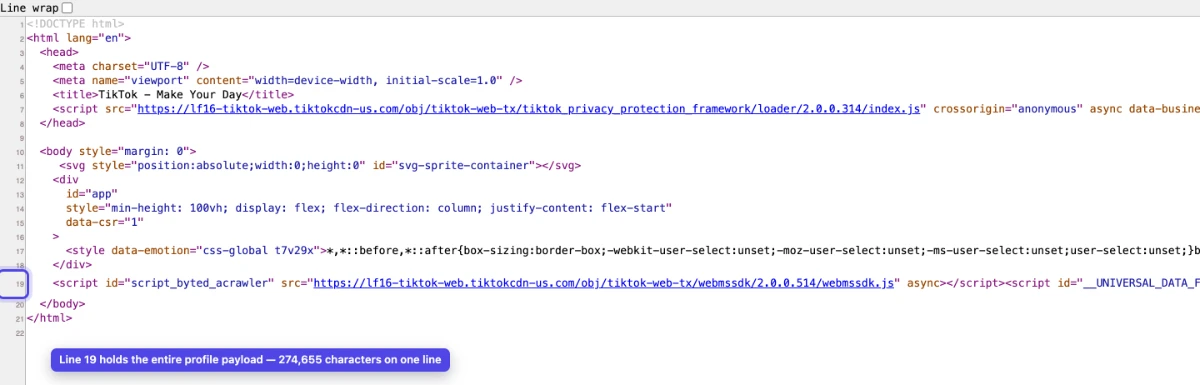Open the webmssdk.js script source link
The height and width of the screenshot is (385, 1200).
pyautogui.click(x=604, y=284)
